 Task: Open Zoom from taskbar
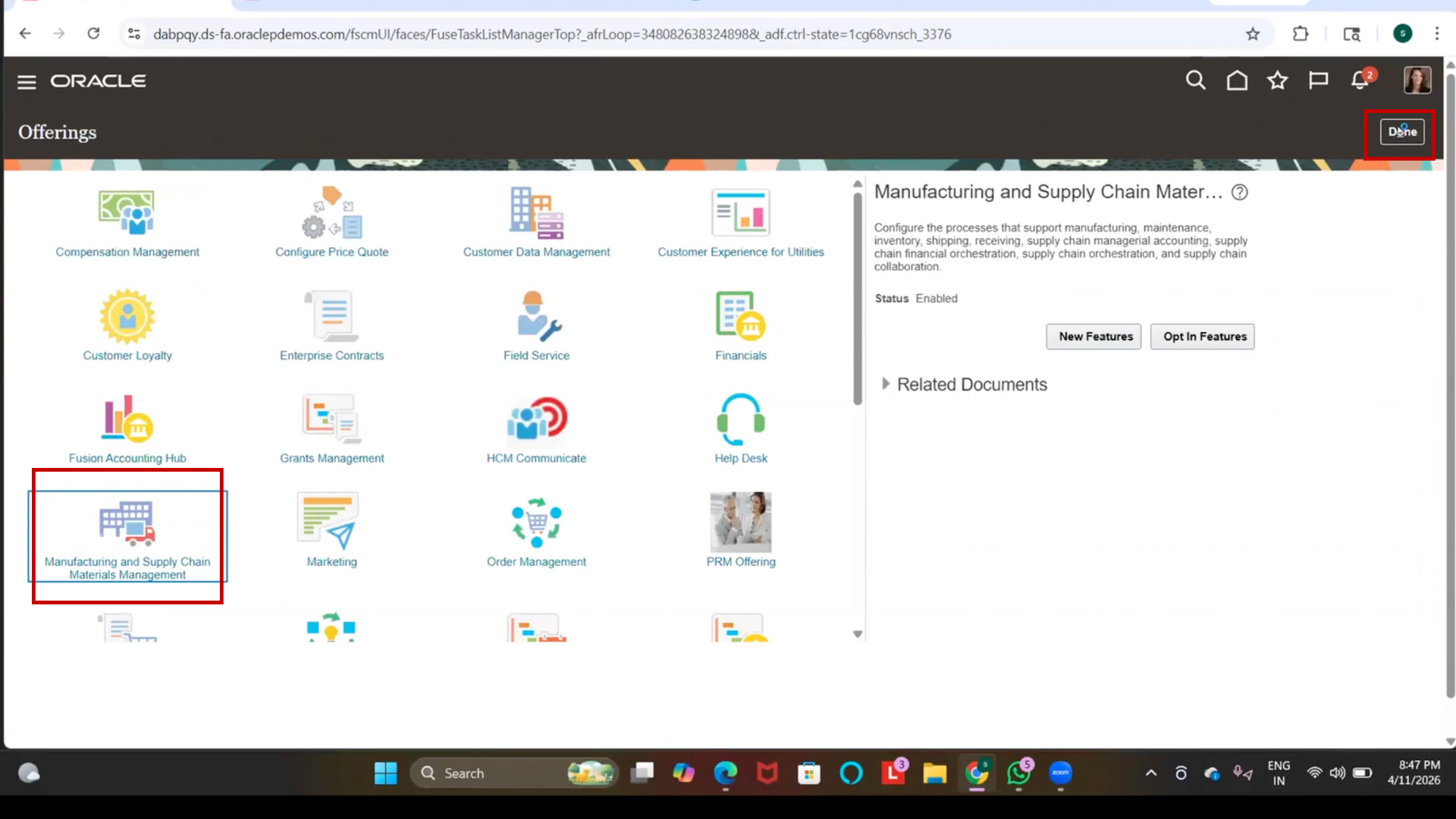tap(1060, 773)
